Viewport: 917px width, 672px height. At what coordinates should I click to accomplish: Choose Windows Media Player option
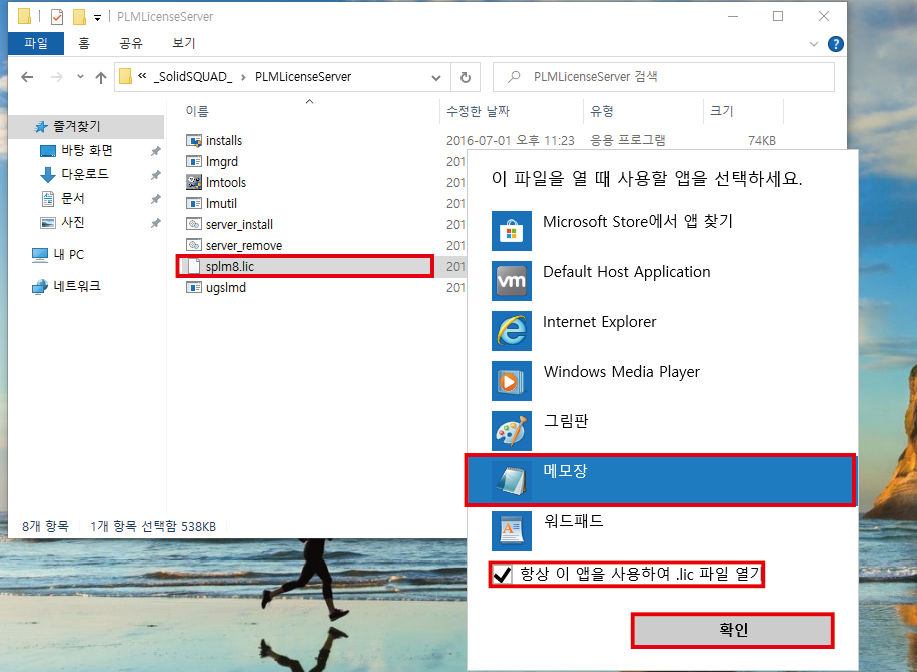[x=661, y=381]
